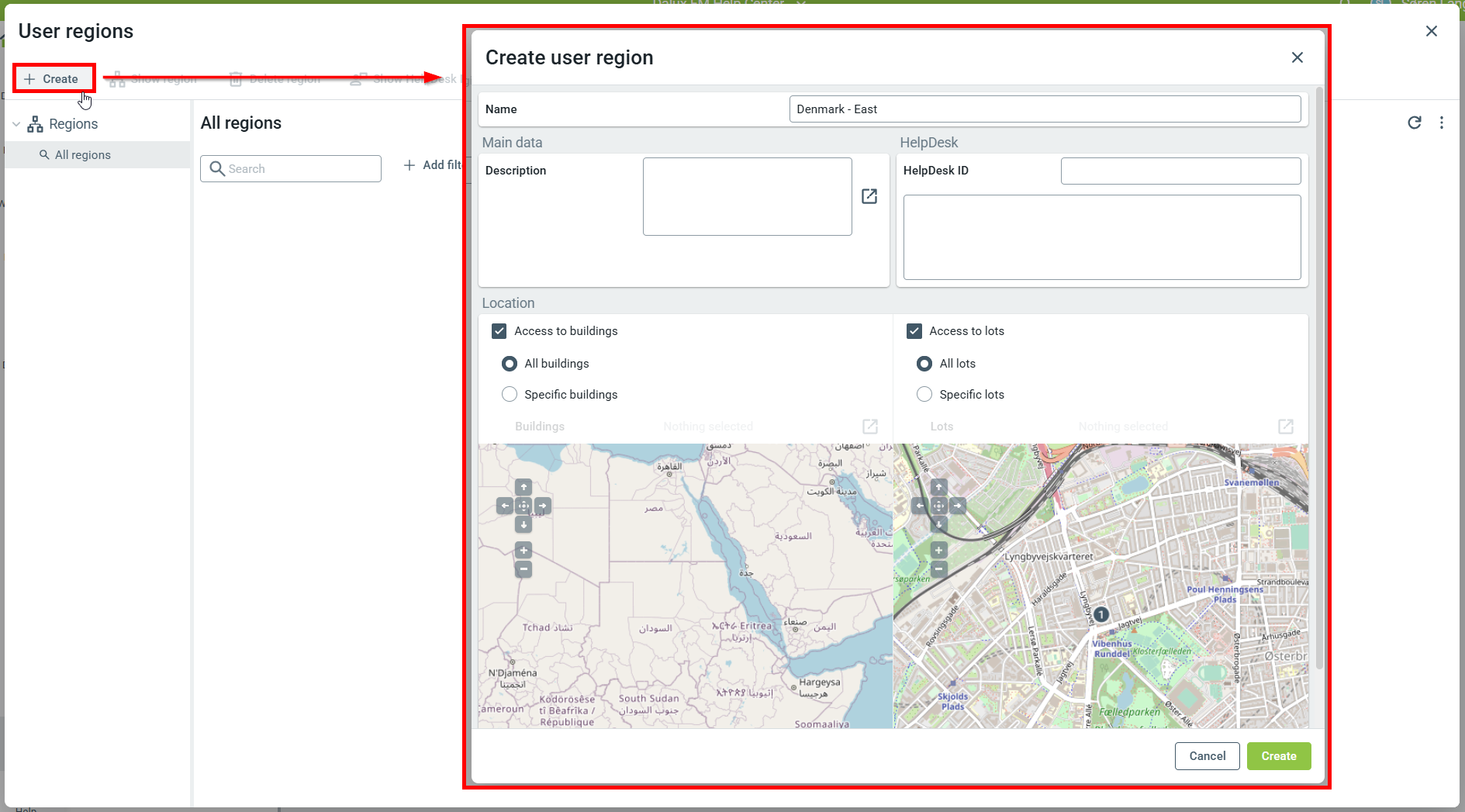Uncheck Access to buildings checkbox
Image resolution: width=1465 pixels, height=812 pixels.
[499, 331]
